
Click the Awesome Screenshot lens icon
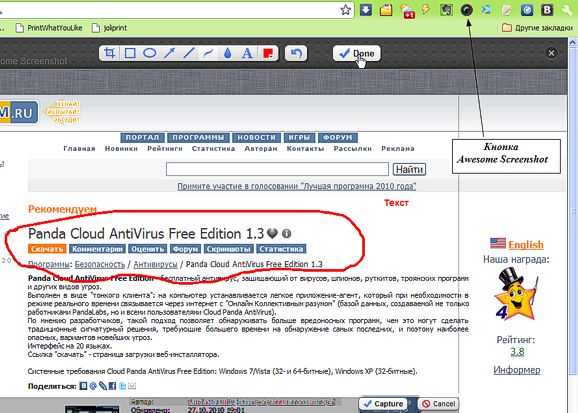466,10
